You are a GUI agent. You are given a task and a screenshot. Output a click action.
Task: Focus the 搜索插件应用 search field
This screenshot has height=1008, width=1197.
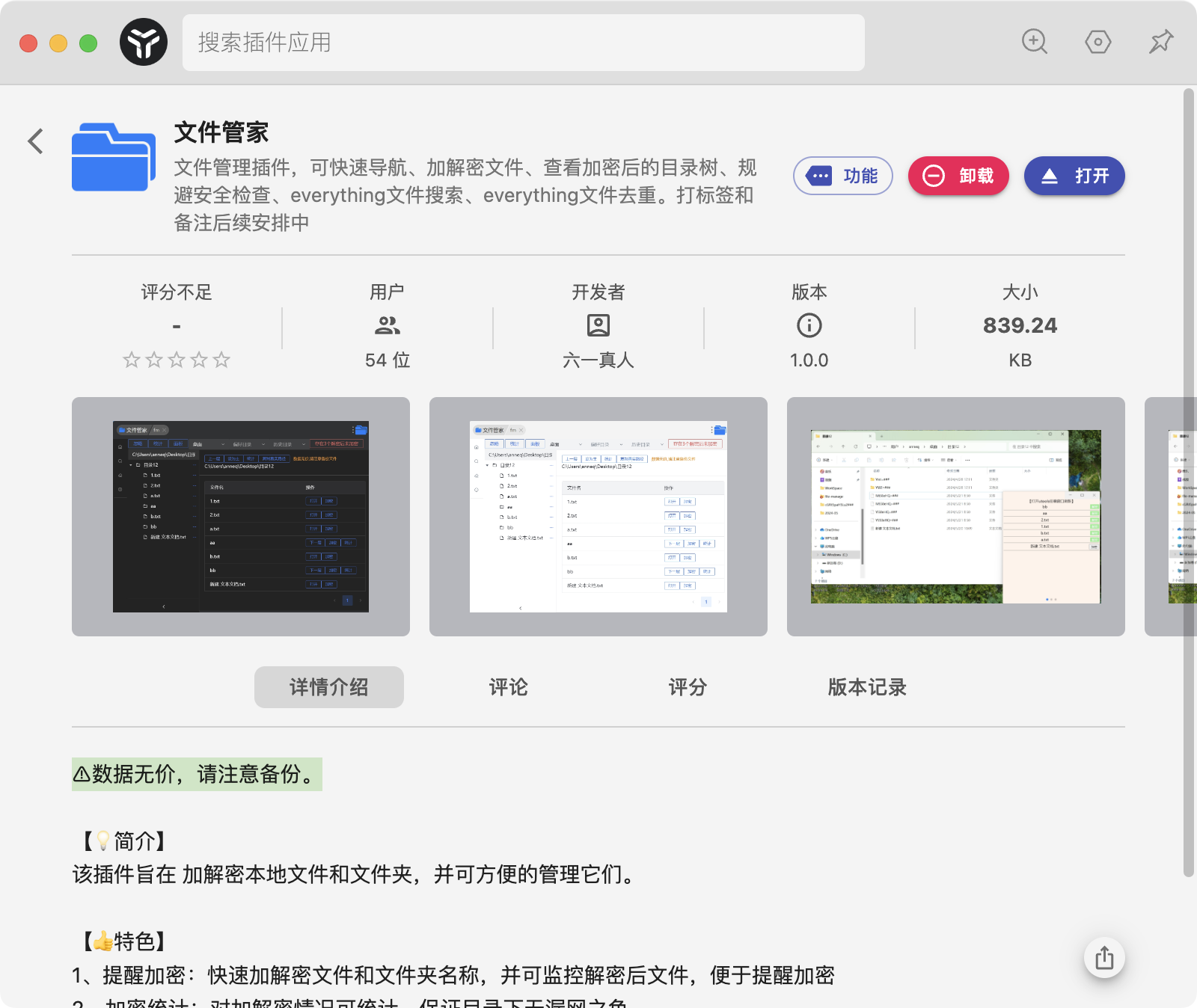524,43
